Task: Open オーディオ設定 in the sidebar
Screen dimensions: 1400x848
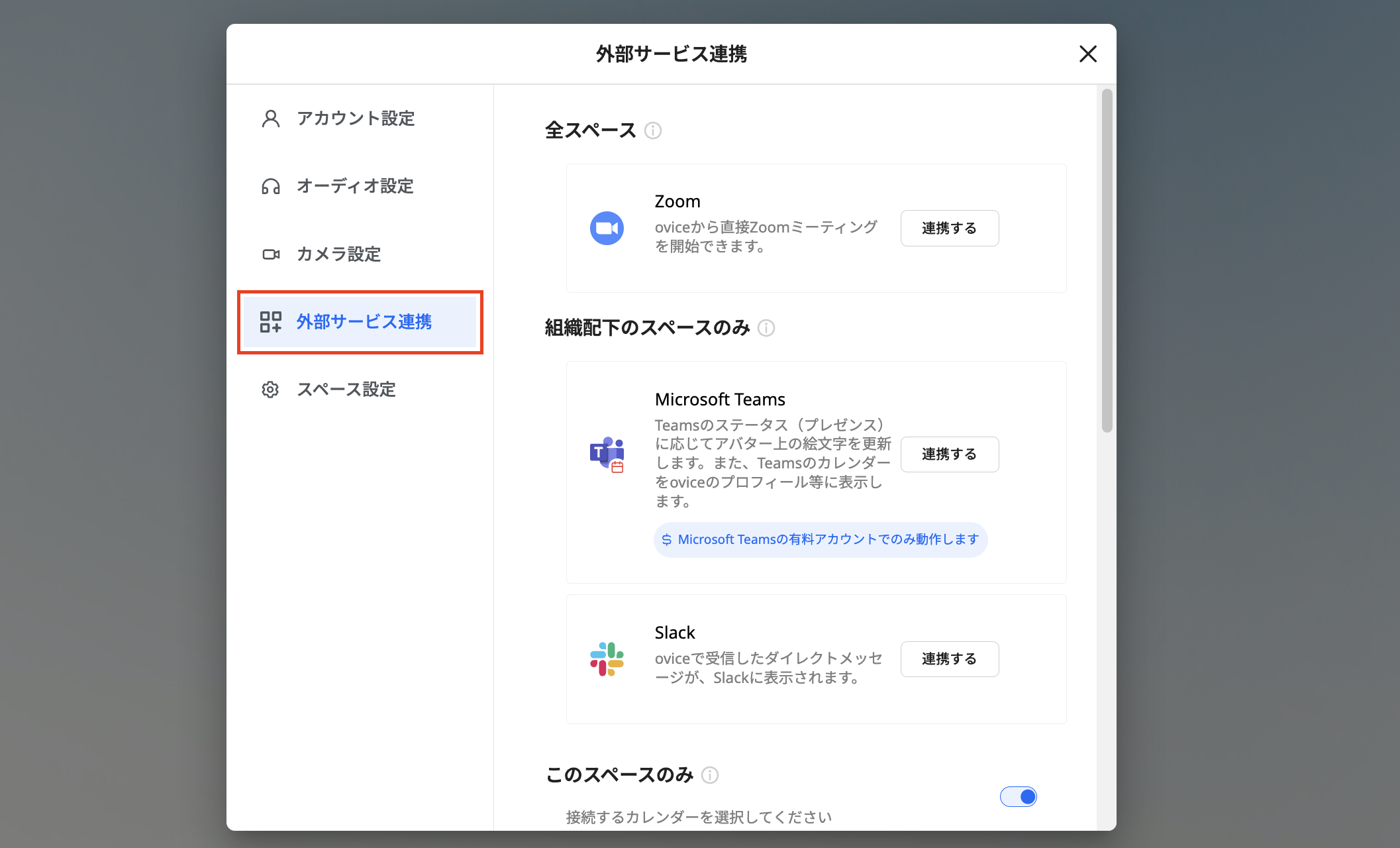Action: click(360, 186)
